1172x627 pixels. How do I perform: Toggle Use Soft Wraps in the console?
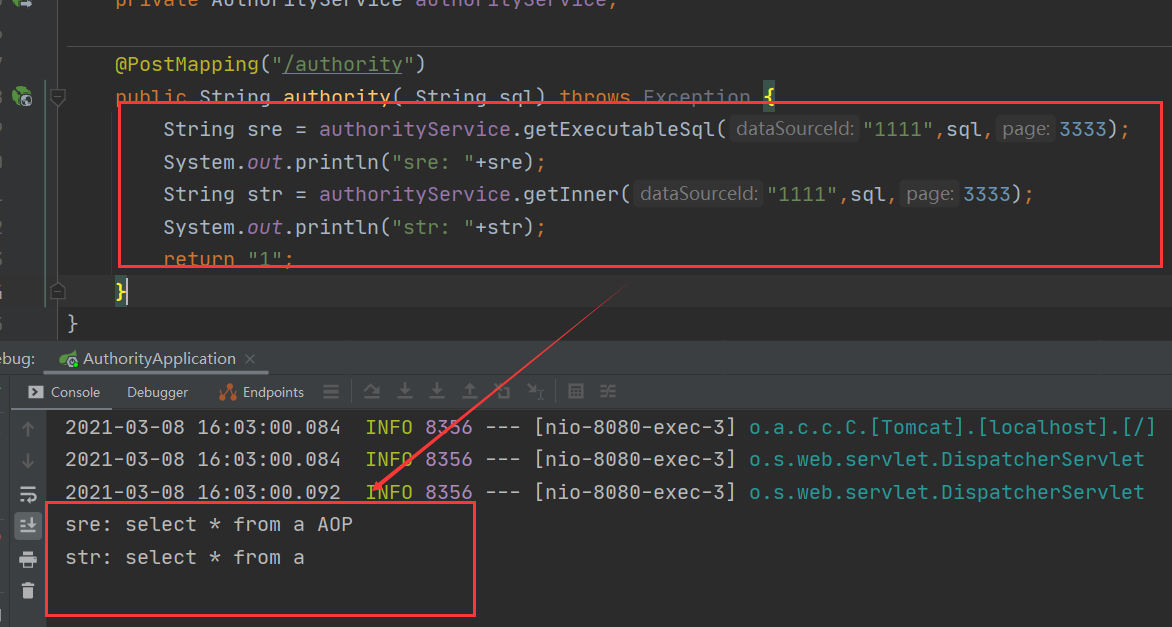pyautogui.click(x=29, y=493)
